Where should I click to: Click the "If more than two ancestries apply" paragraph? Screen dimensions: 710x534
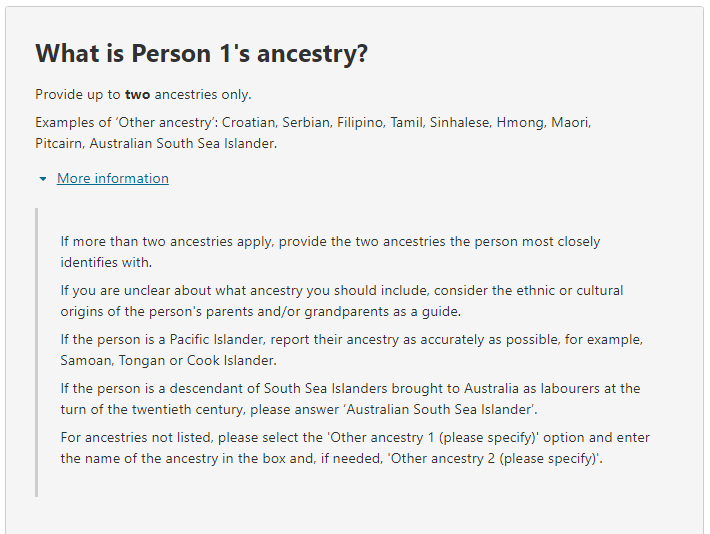click(x=330, y=251)
